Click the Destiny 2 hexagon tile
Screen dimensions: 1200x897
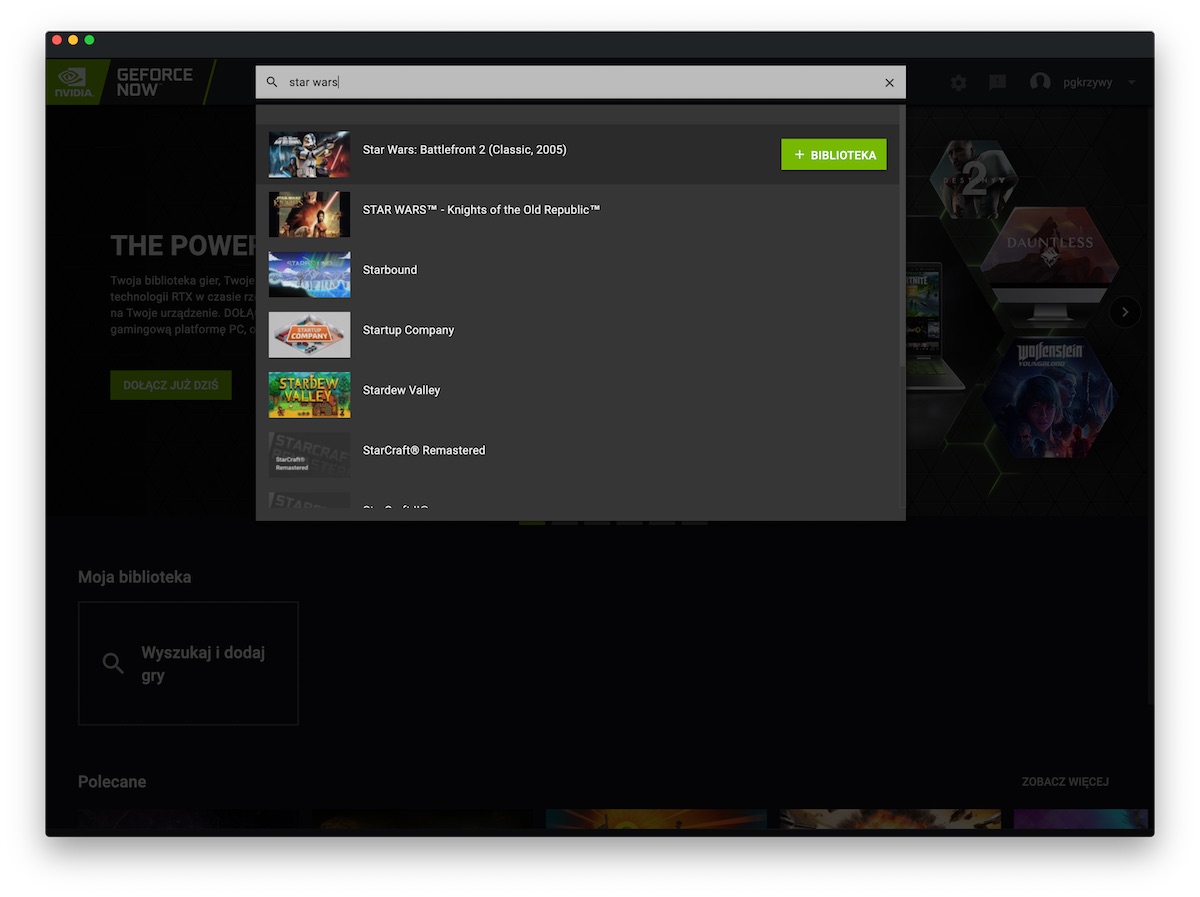click(974, 180)
